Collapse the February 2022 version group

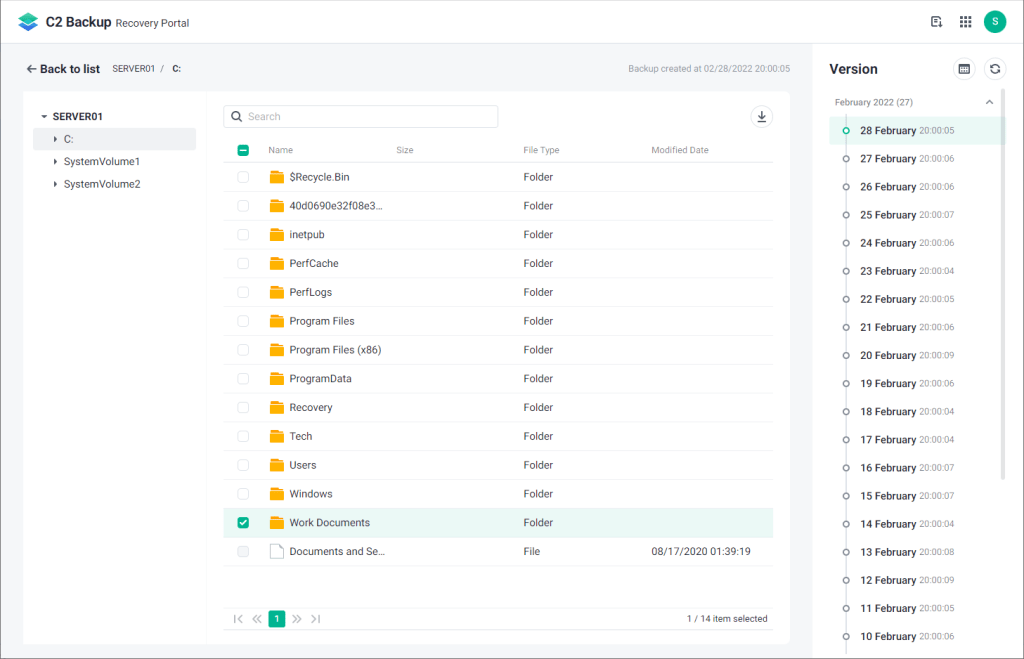[989, 102]
